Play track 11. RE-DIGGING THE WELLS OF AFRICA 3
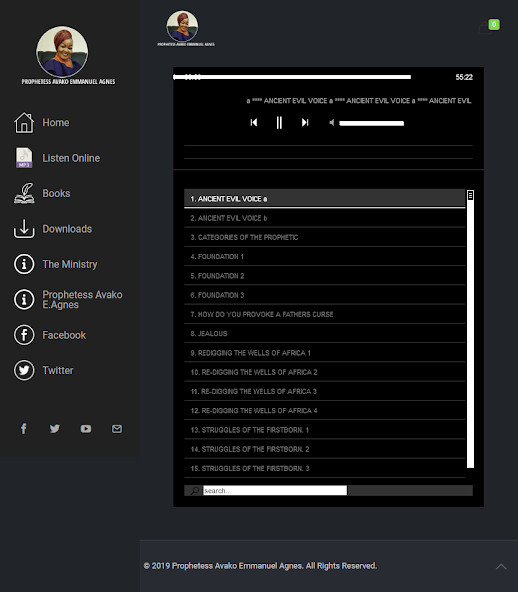This screenshot has width=518, height=592. (325, 391)
